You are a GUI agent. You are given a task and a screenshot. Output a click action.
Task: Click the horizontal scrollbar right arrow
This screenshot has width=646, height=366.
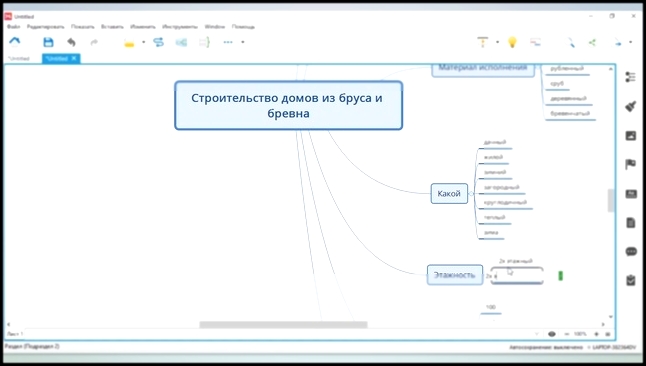click(x=603, y=325)
